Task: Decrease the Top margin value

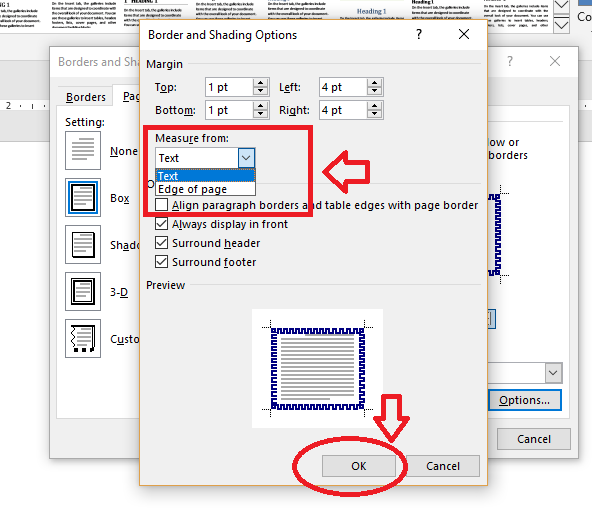Action: (x=261, y=91)
